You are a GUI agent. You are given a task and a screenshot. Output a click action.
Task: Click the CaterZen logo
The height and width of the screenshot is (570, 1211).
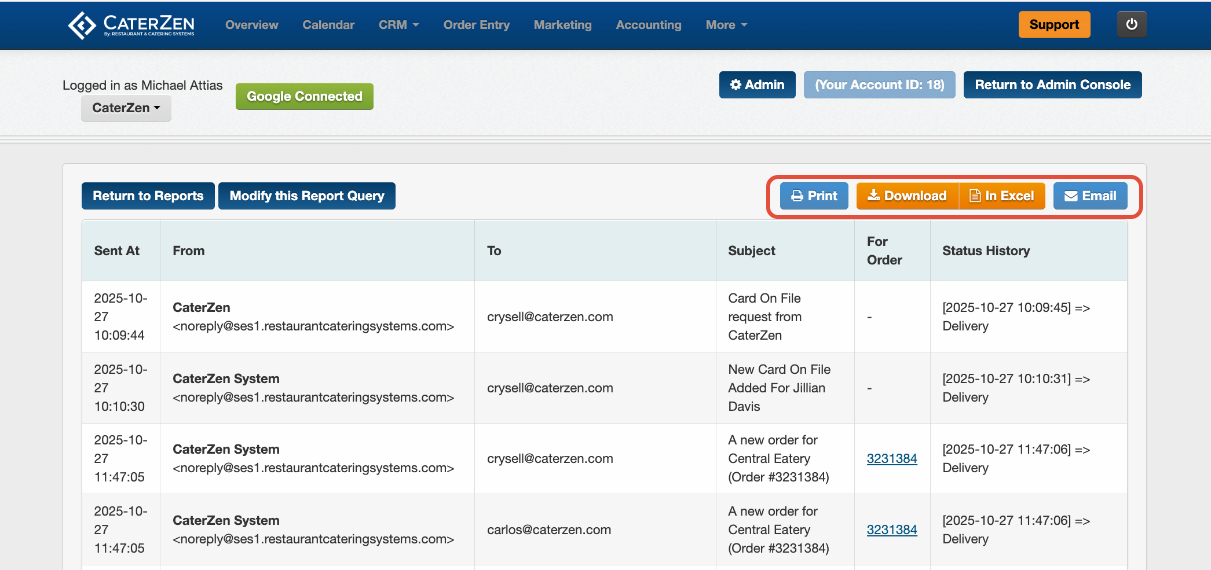click(x=131, y=25)
